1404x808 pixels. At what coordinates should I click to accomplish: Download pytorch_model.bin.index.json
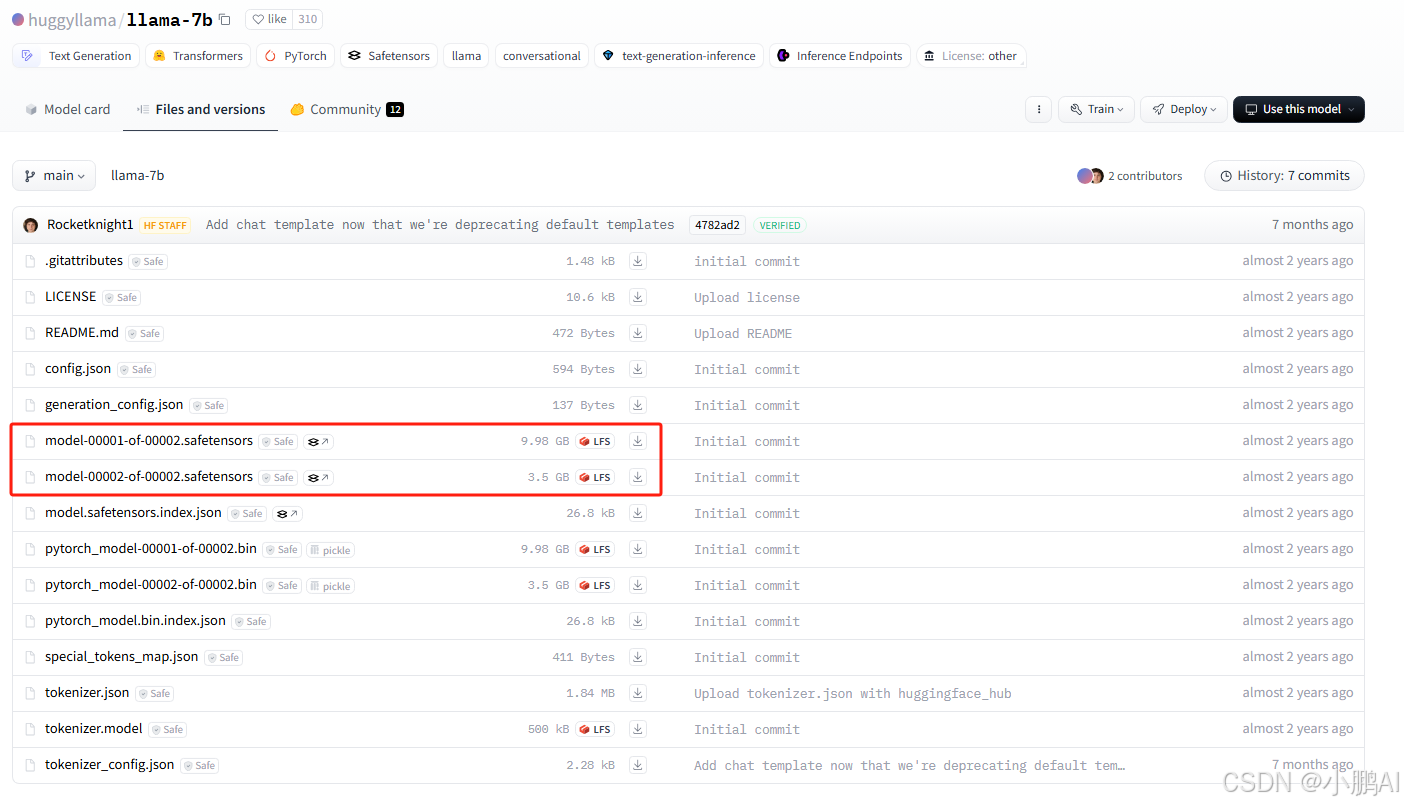tap(638, 621)
